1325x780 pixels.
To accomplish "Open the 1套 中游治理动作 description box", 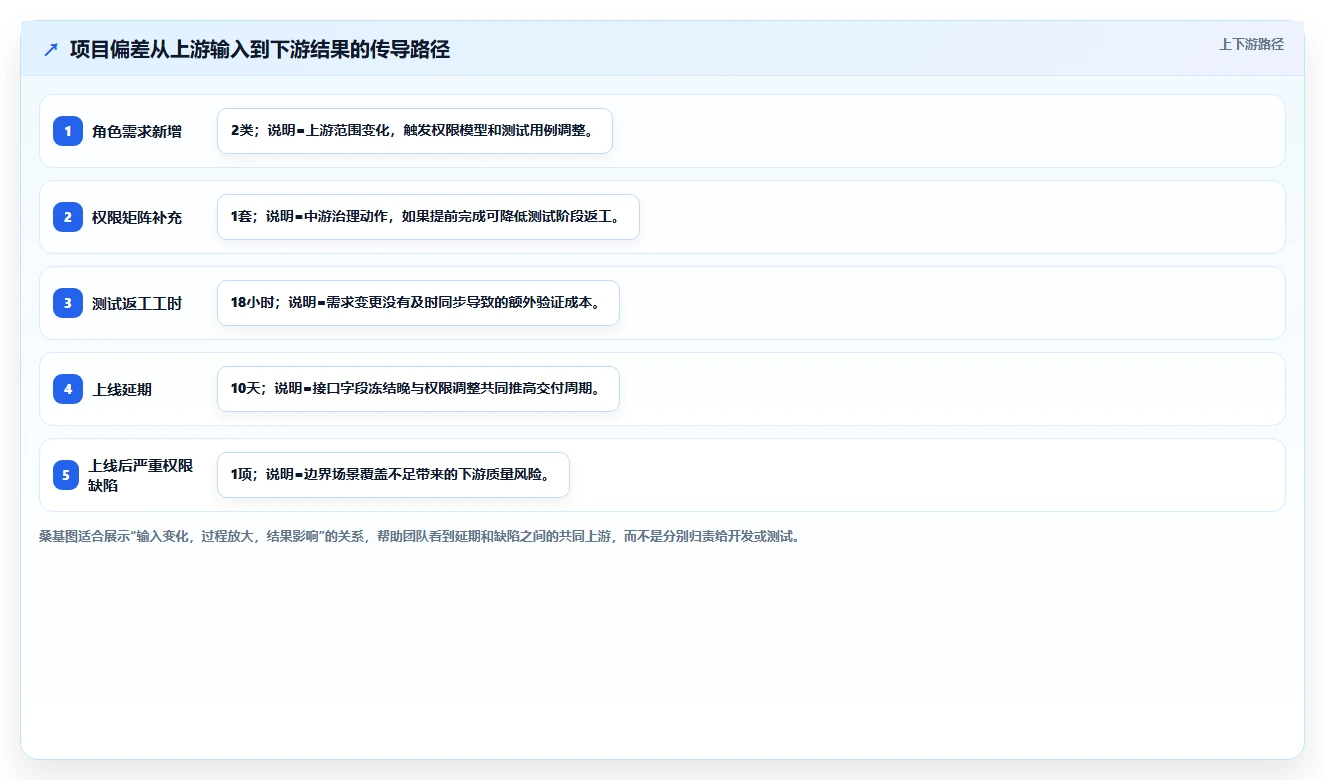I will (x=428, y=217).
